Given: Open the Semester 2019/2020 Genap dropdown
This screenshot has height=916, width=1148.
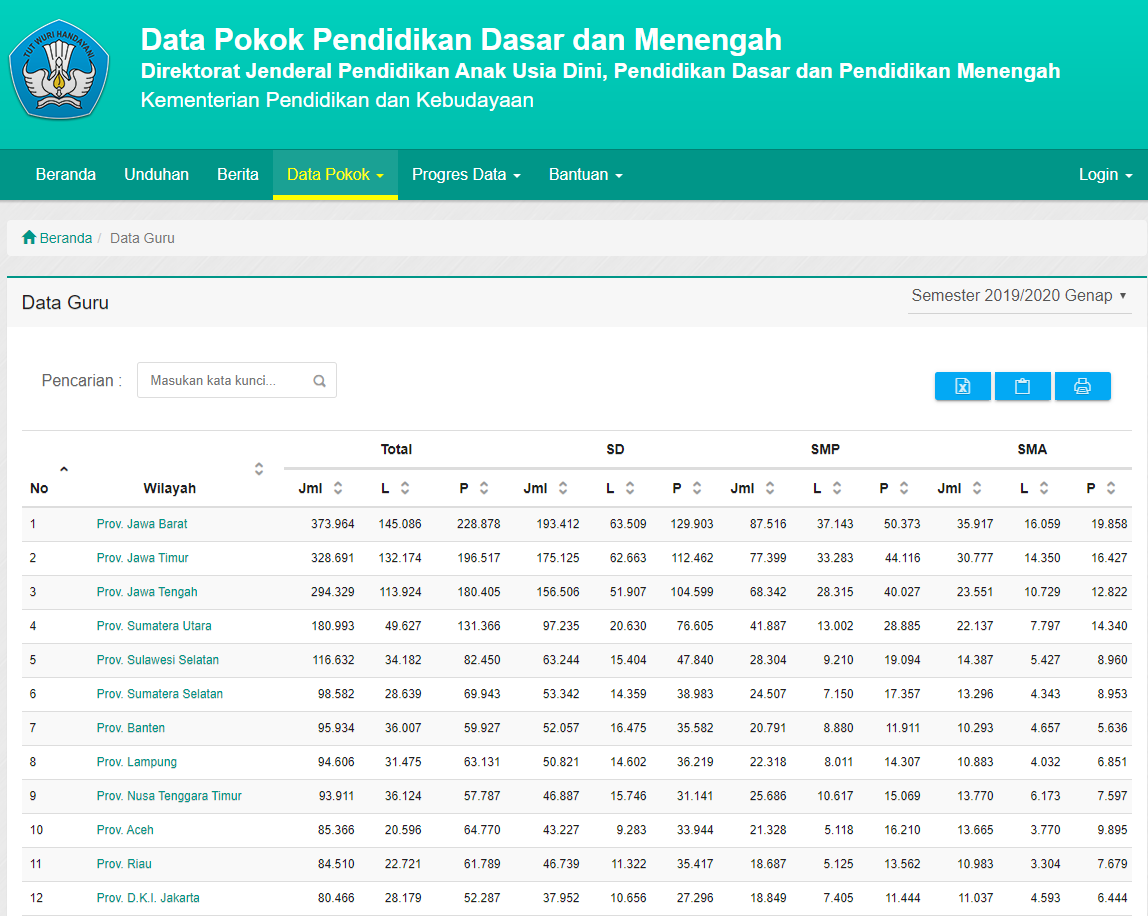Looking at the screenshot, I should point(1018,296).
